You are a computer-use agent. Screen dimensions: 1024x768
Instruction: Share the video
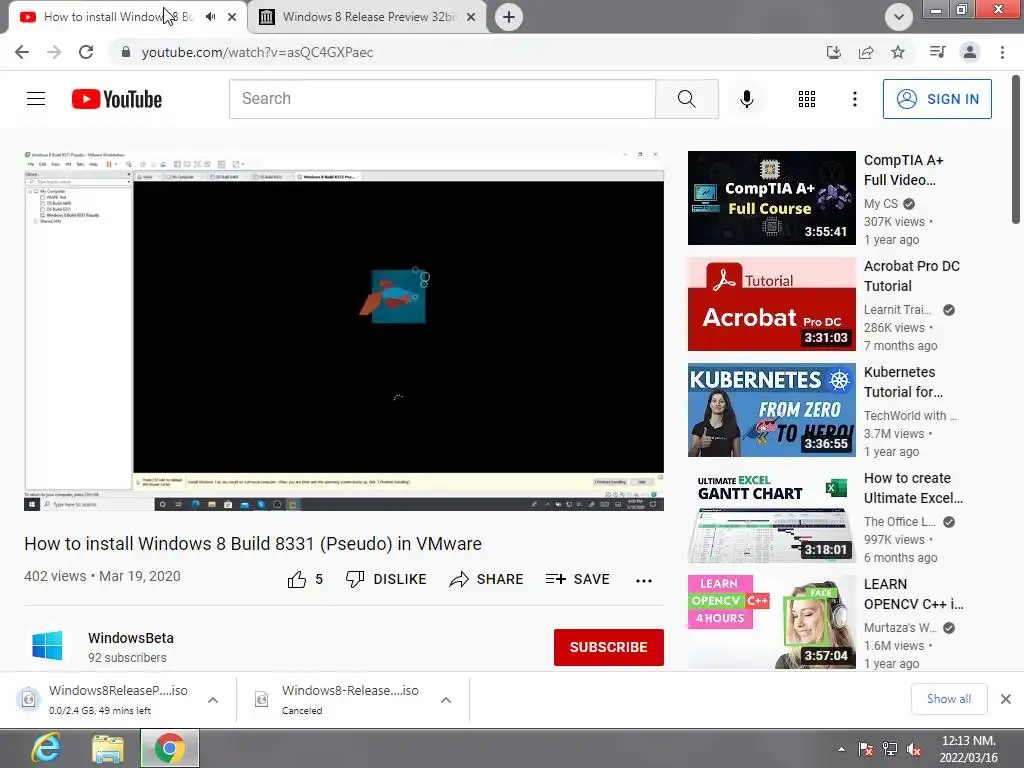click(x=487, y=579)
